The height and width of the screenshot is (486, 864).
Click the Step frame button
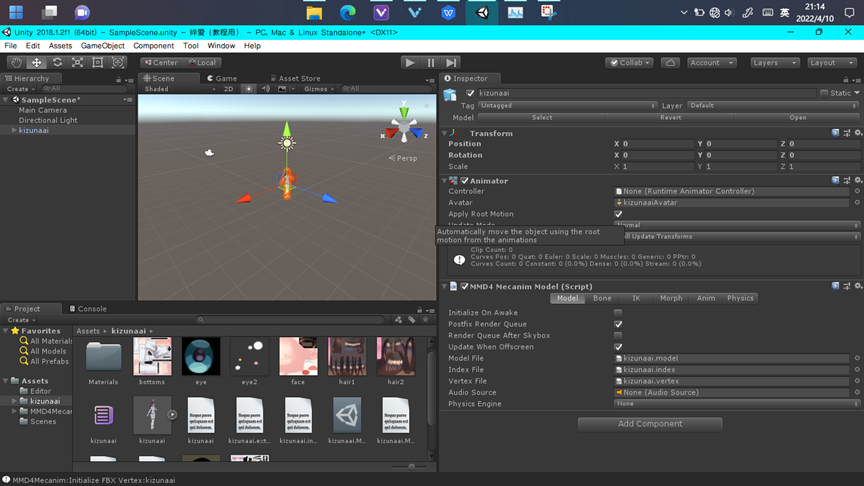(452, 62)
